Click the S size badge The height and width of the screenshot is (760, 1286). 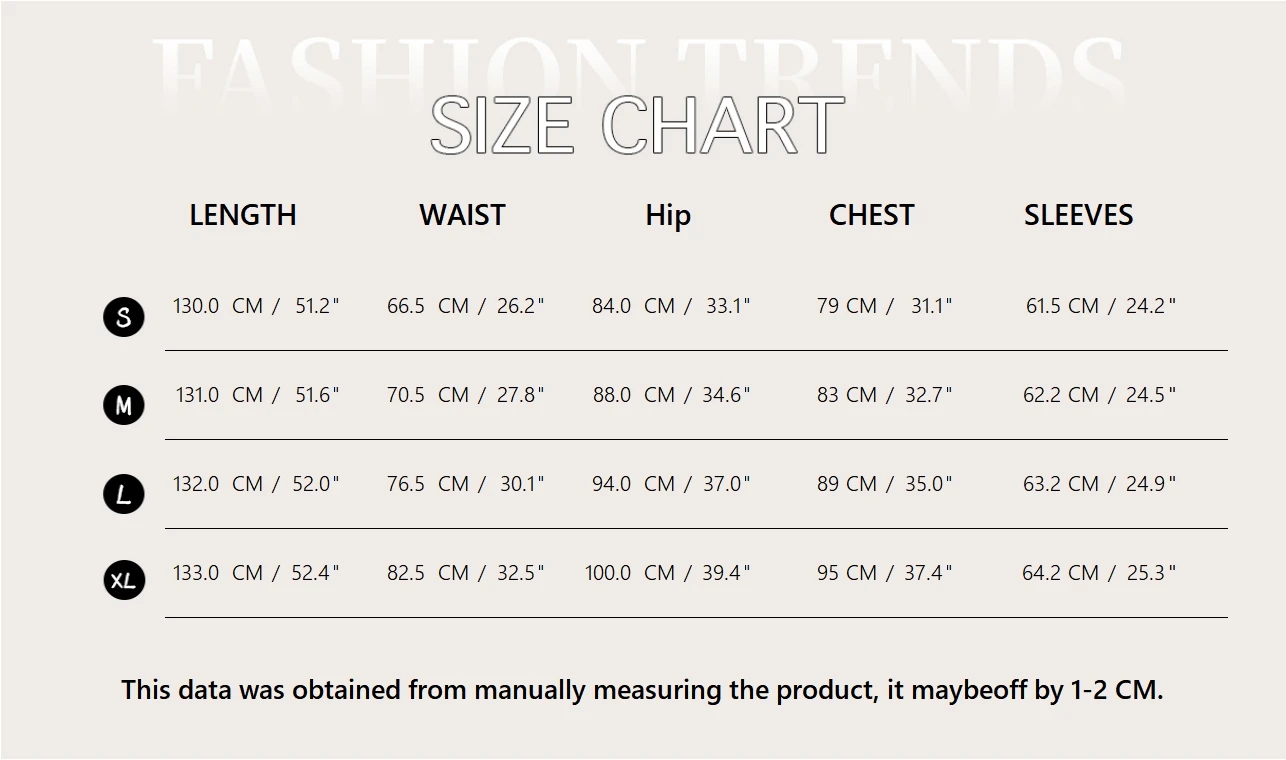coord(124,317)
